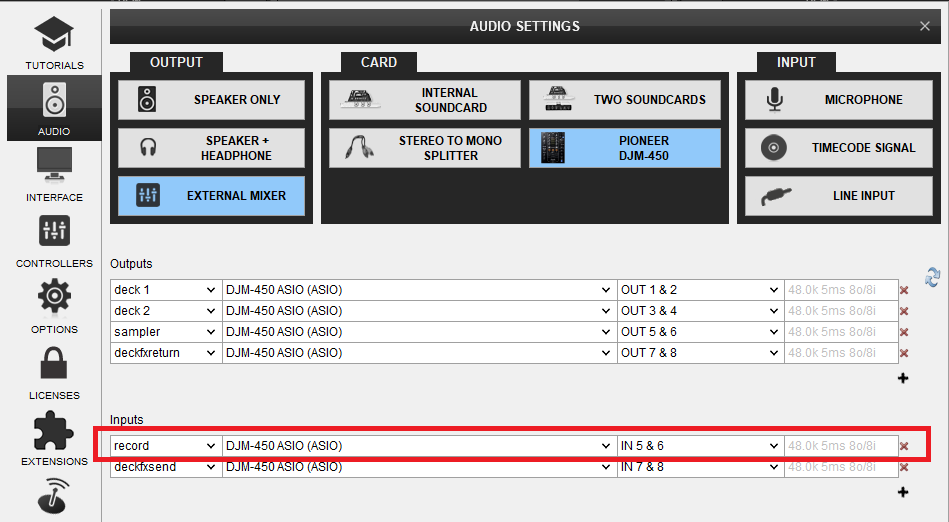Select the Audio settings tab icon
The width and height of the screenshot is (949, 522).
click(x=54, y=108)
